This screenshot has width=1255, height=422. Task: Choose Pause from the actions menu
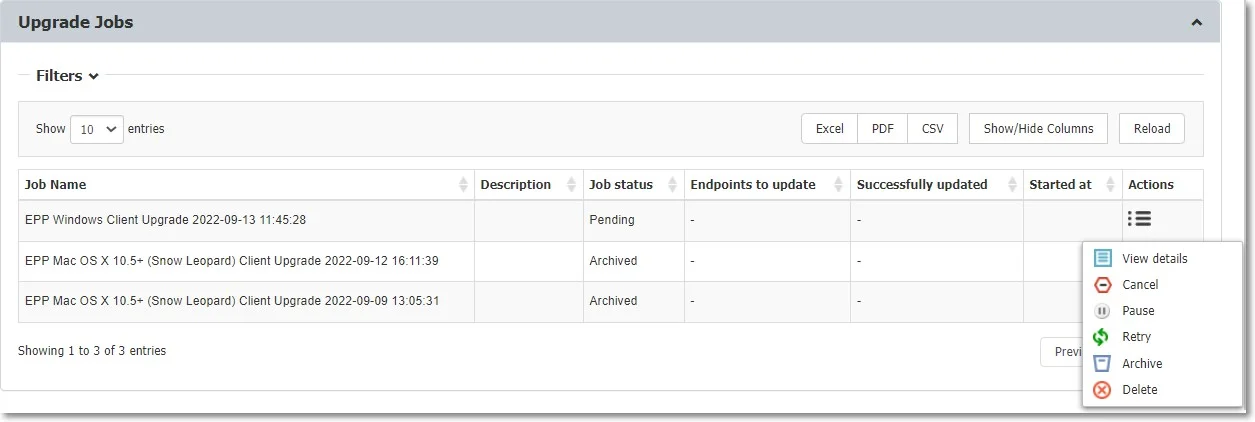coord(1138,311)
